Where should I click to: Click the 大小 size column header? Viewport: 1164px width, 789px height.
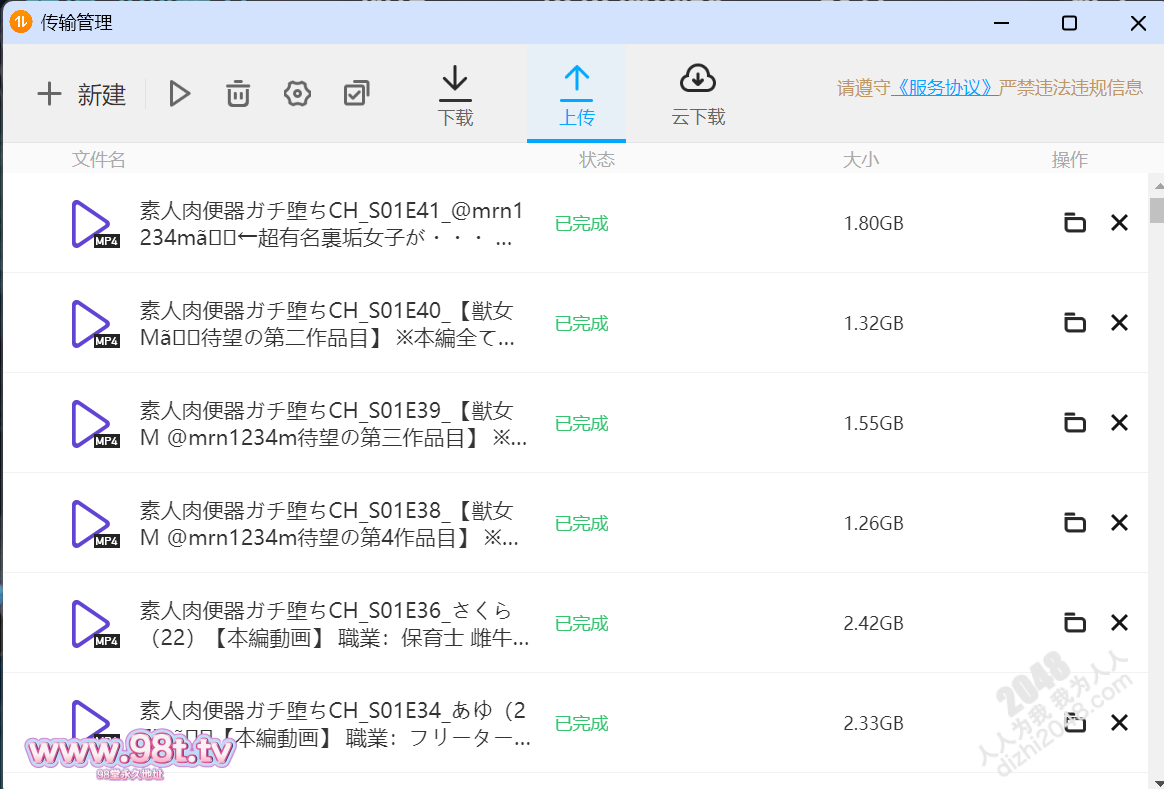click(x=860, y=160)
